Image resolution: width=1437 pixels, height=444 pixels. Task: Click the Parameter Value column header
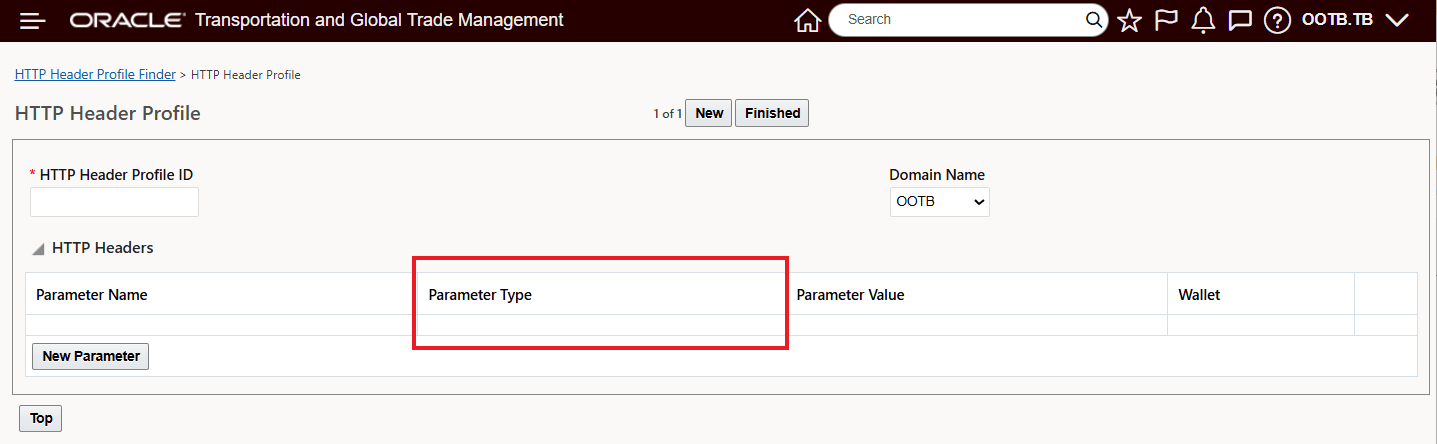977,295
